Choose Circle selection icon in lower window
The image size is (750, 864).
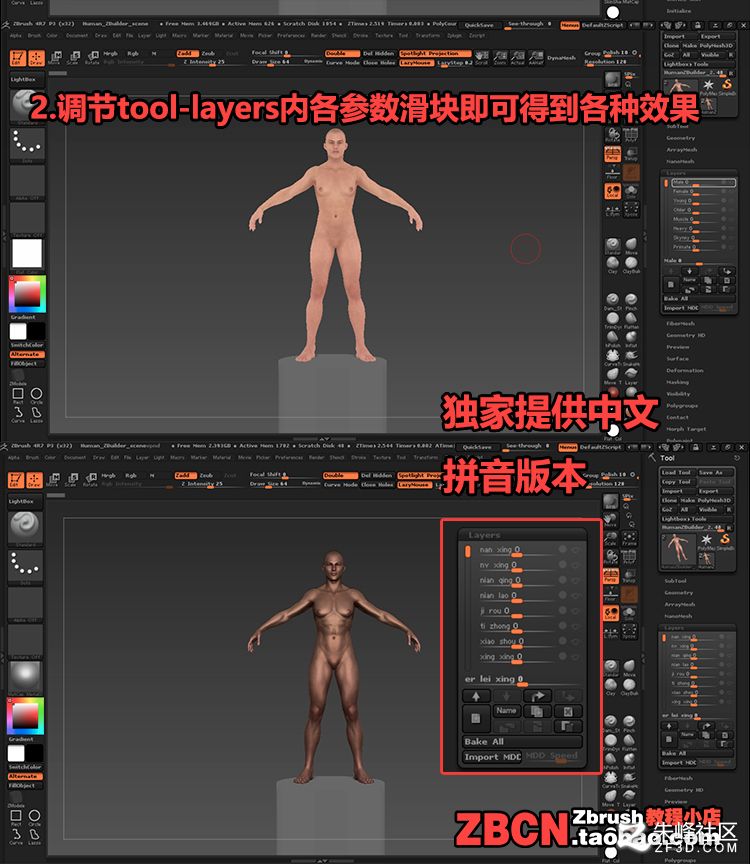pyautogui.click(x=34, y=817)
